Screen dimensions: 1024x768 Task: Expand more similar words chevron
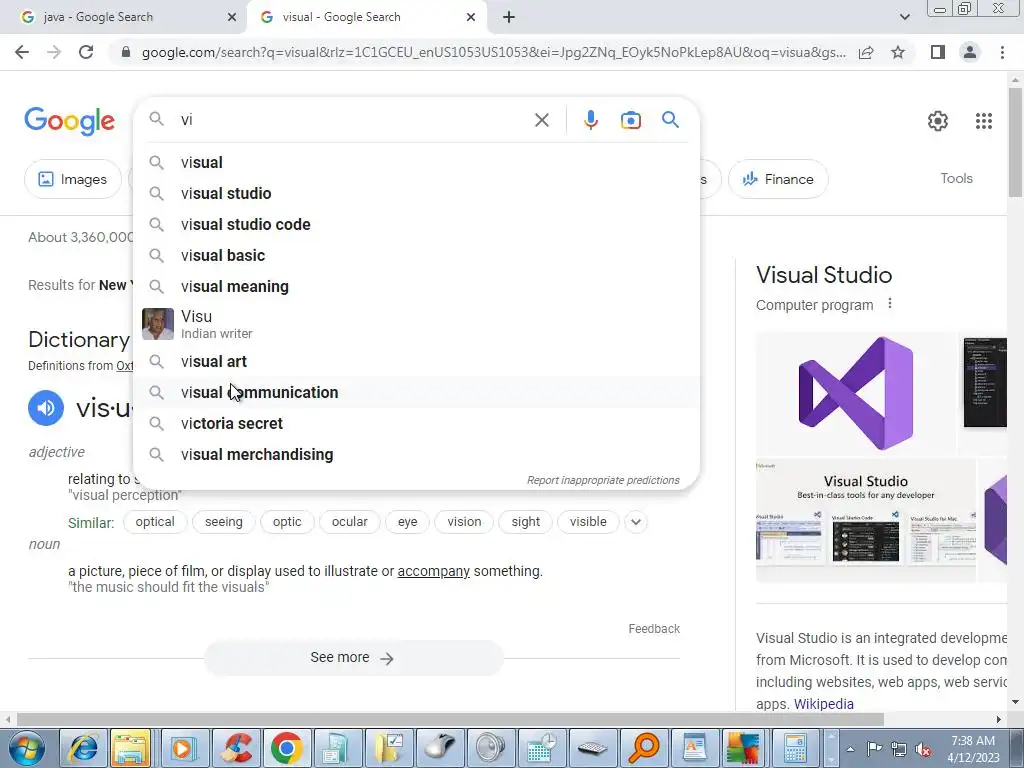(x=636, y=522)
